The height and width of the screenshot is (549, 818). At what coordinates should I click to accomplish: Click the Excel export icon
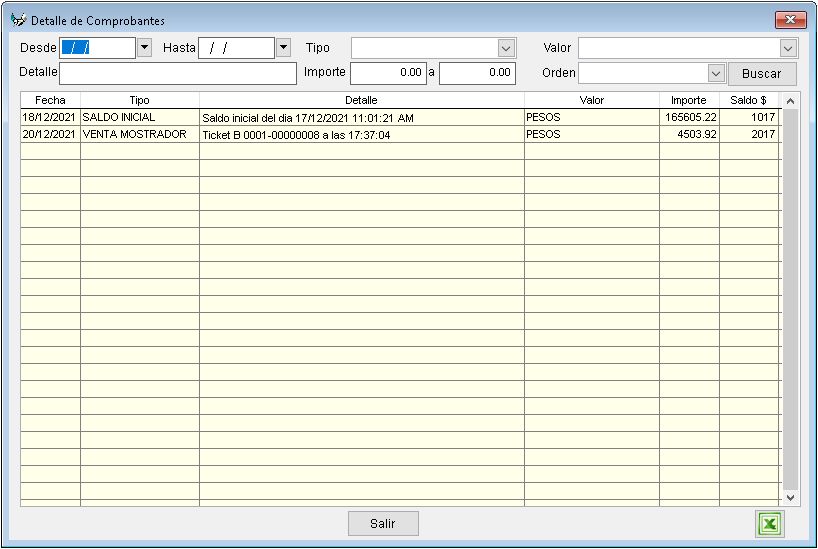tap(770, 524)
